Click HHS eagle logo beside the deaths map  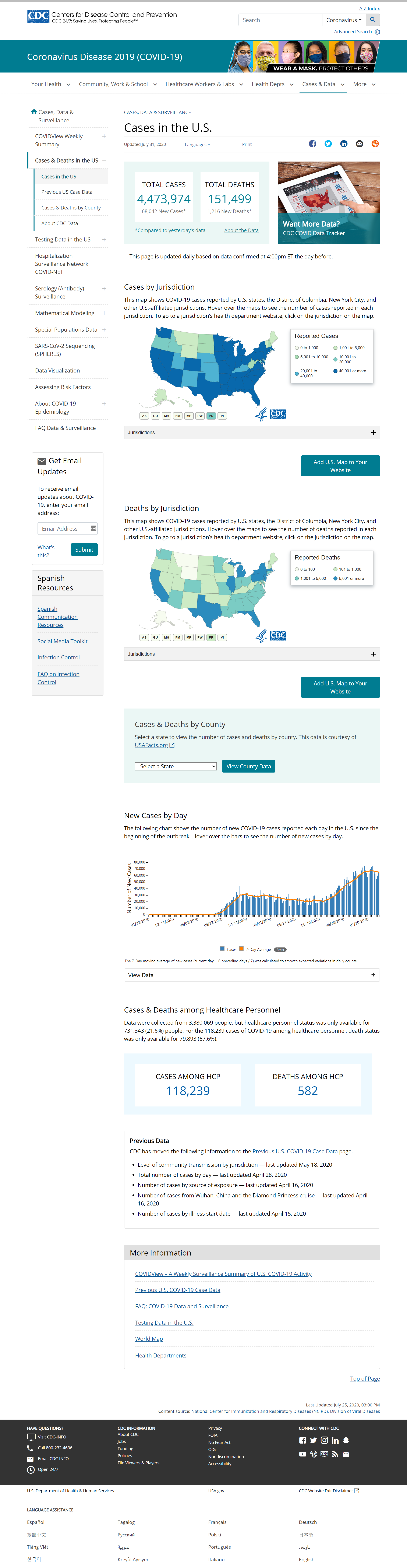pos(261,636)
